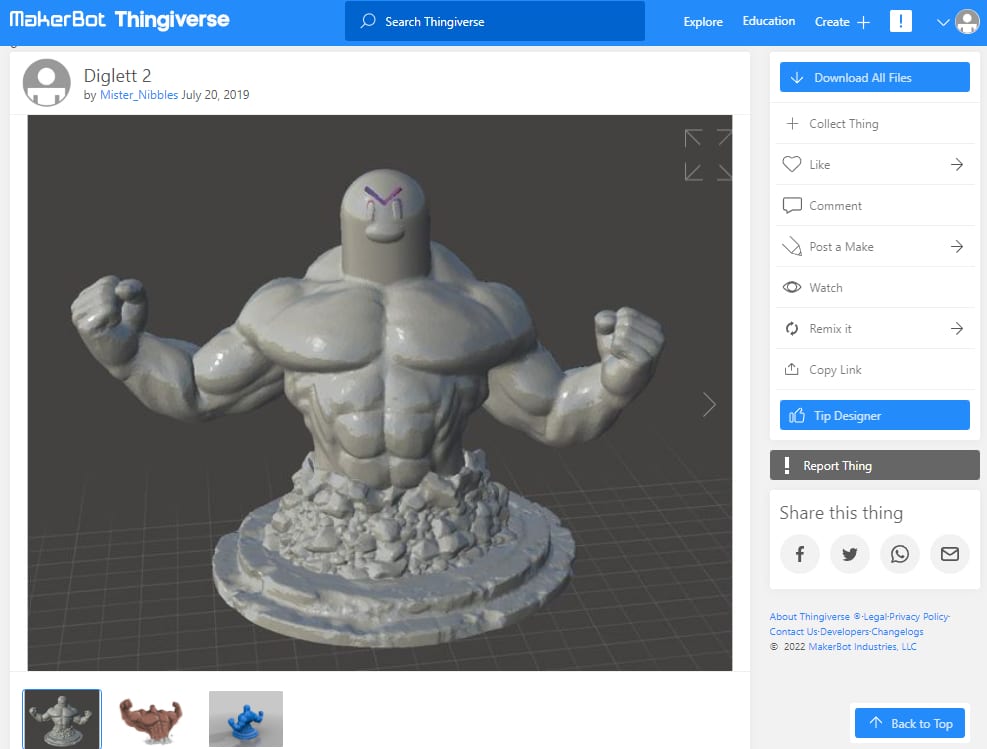Open fullscreen view of the Diglett model
Viewport: 987px width, 749px height.
pyautogui.click(x=708, y=155)
